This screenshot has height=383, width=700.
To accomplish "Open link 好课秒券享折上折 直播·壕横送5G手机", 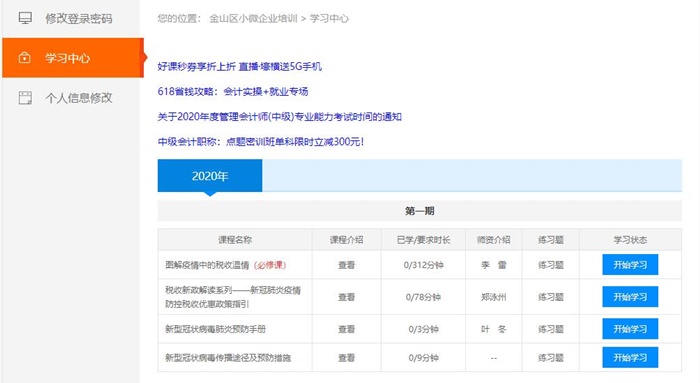I will point(239,67).
